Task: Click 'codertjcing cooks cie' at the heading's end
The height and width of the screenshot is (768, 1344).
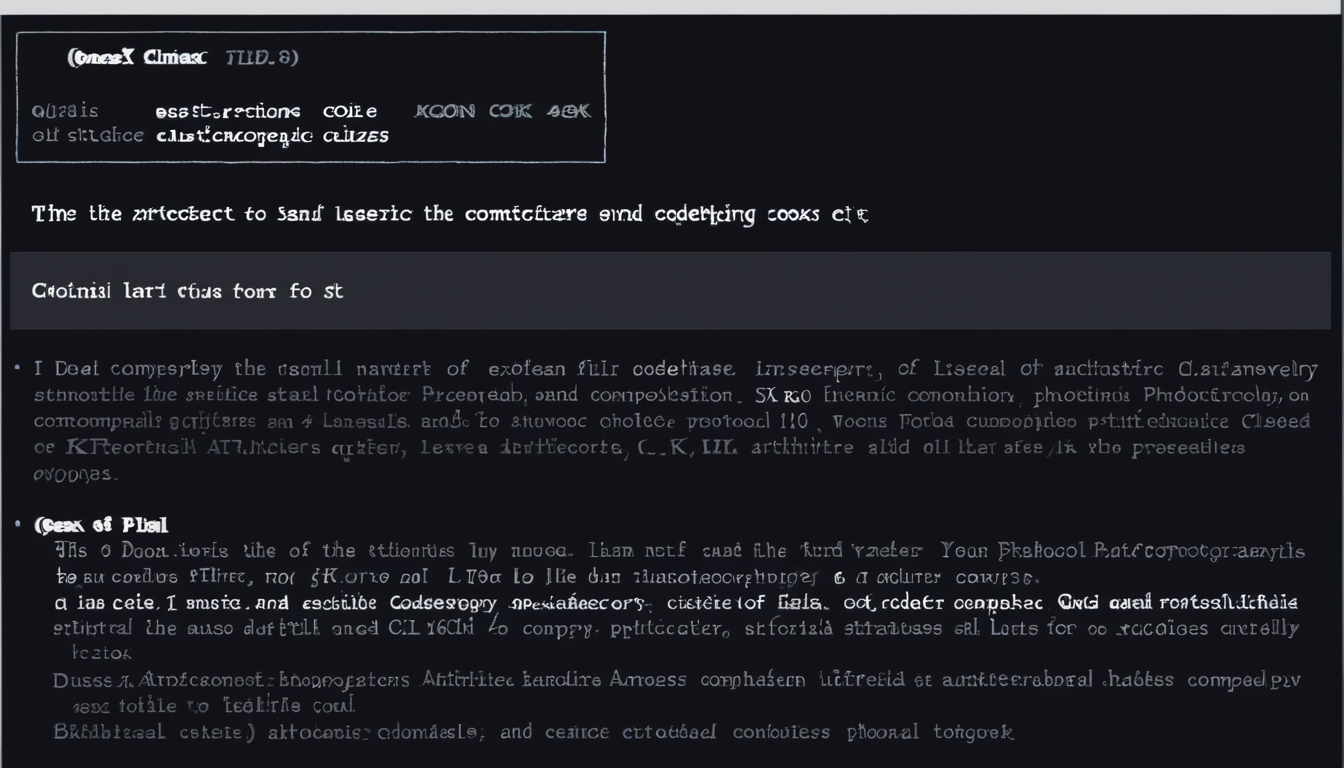Action: (762, 214)
